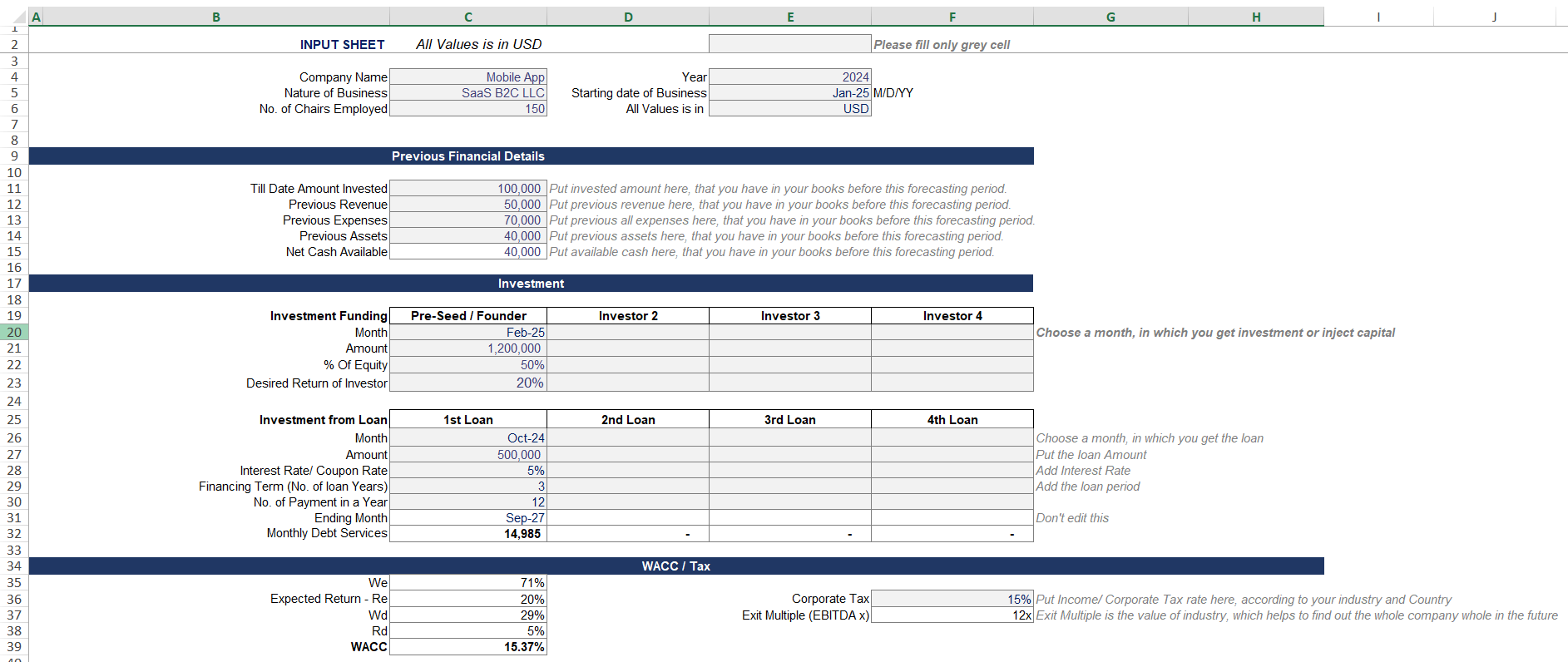Click 'Don't edit this' note
Screen dimensions: 1568x662
click(x=1072, y=518)
